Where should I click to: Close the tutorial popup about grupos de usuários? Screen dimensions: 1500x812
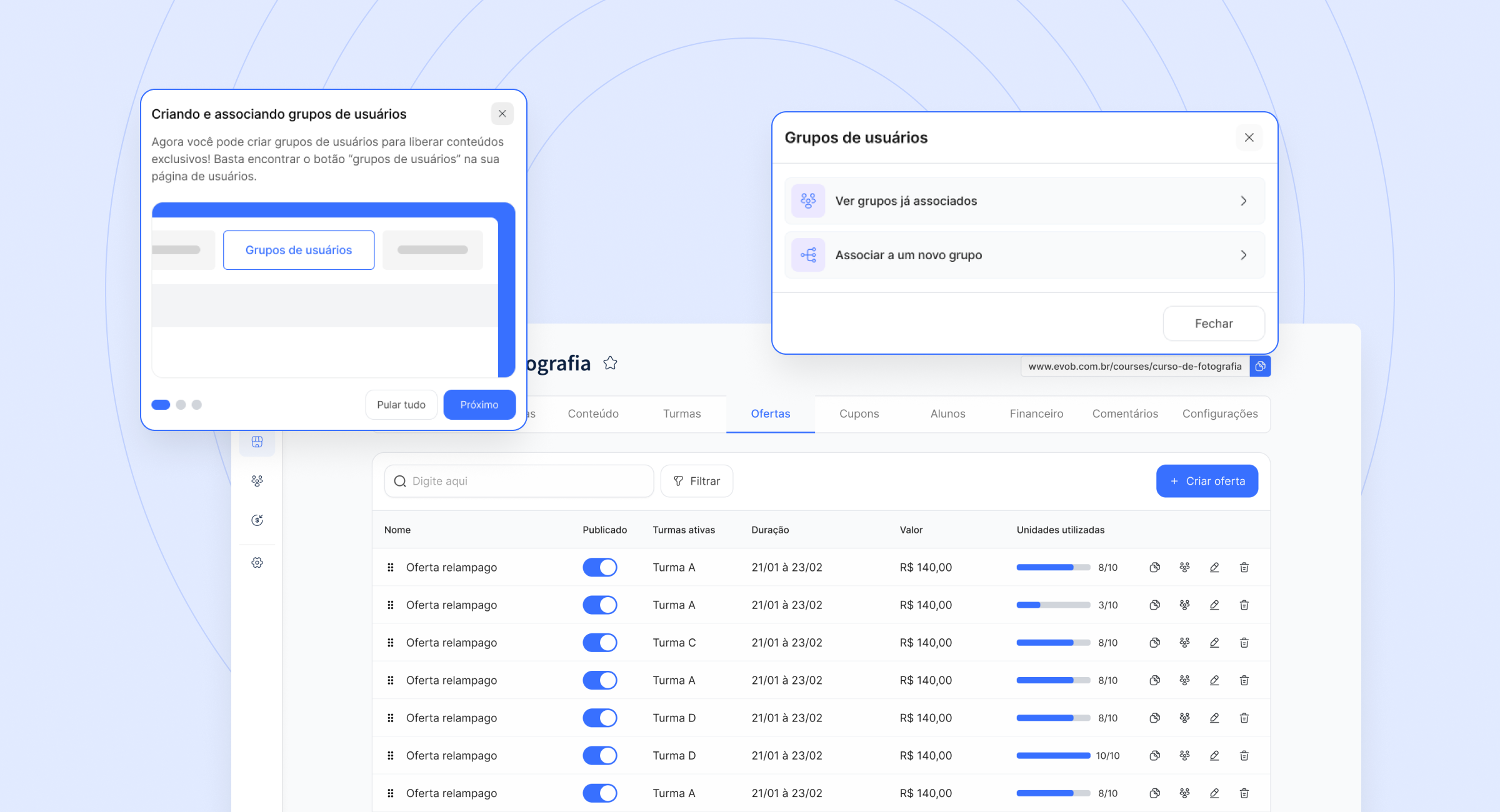tap(502, 114)
